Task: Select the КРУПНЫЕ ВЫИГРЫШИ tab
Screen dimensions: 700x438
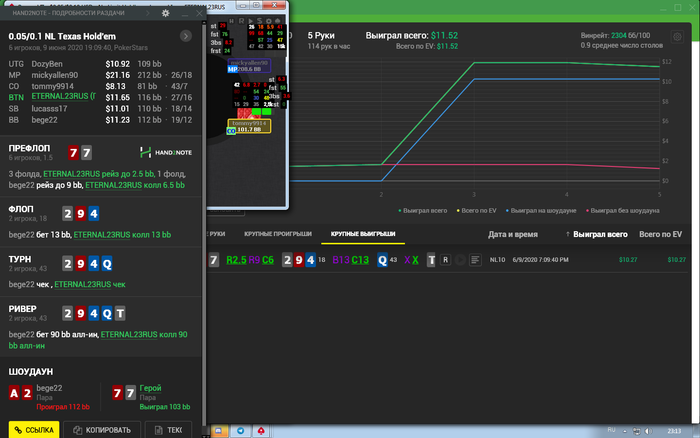Action: point(363,234)
